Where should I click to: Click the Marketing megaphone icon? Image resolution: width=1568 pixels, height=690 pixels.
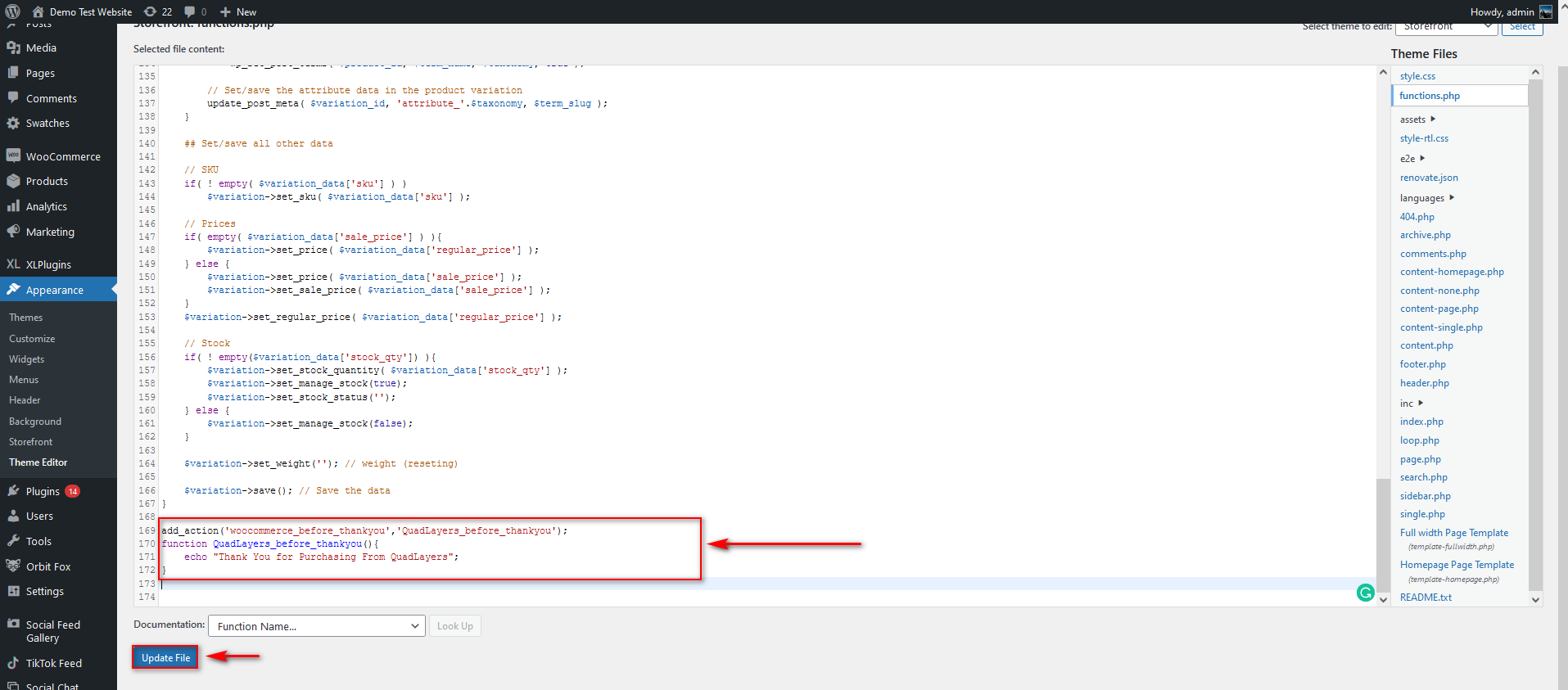click(x=13, y=232)
